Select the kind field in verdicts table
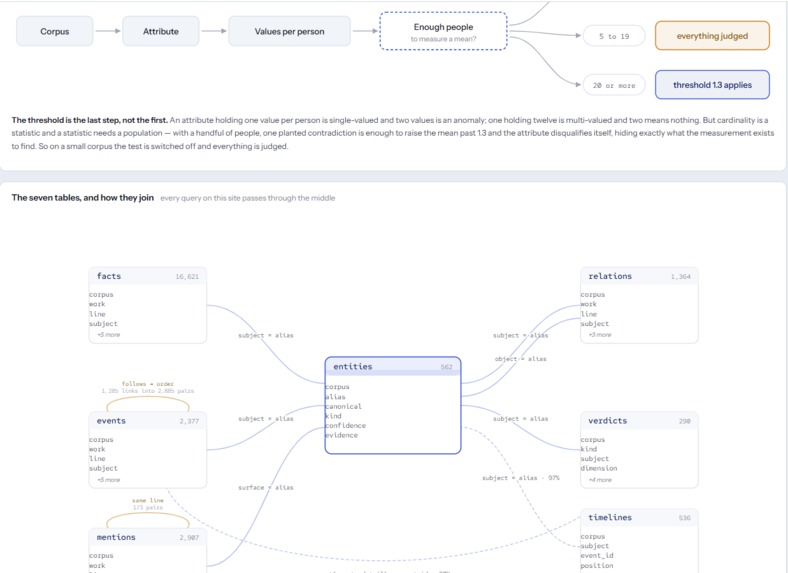Image resolution: width=788 pixels, height=573 pixels. click(588, 449)
